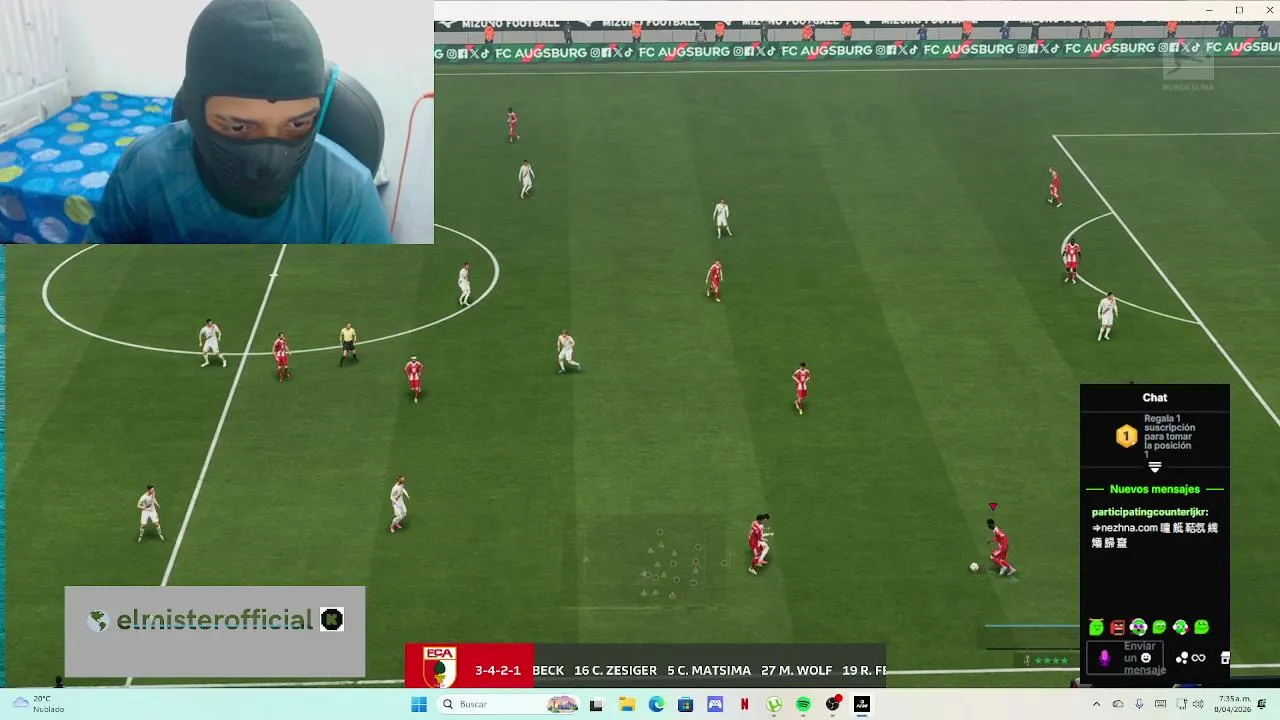Click the FC Augsburg club crest
This screenshot has width=1280, height=720.
pos(439,667)
